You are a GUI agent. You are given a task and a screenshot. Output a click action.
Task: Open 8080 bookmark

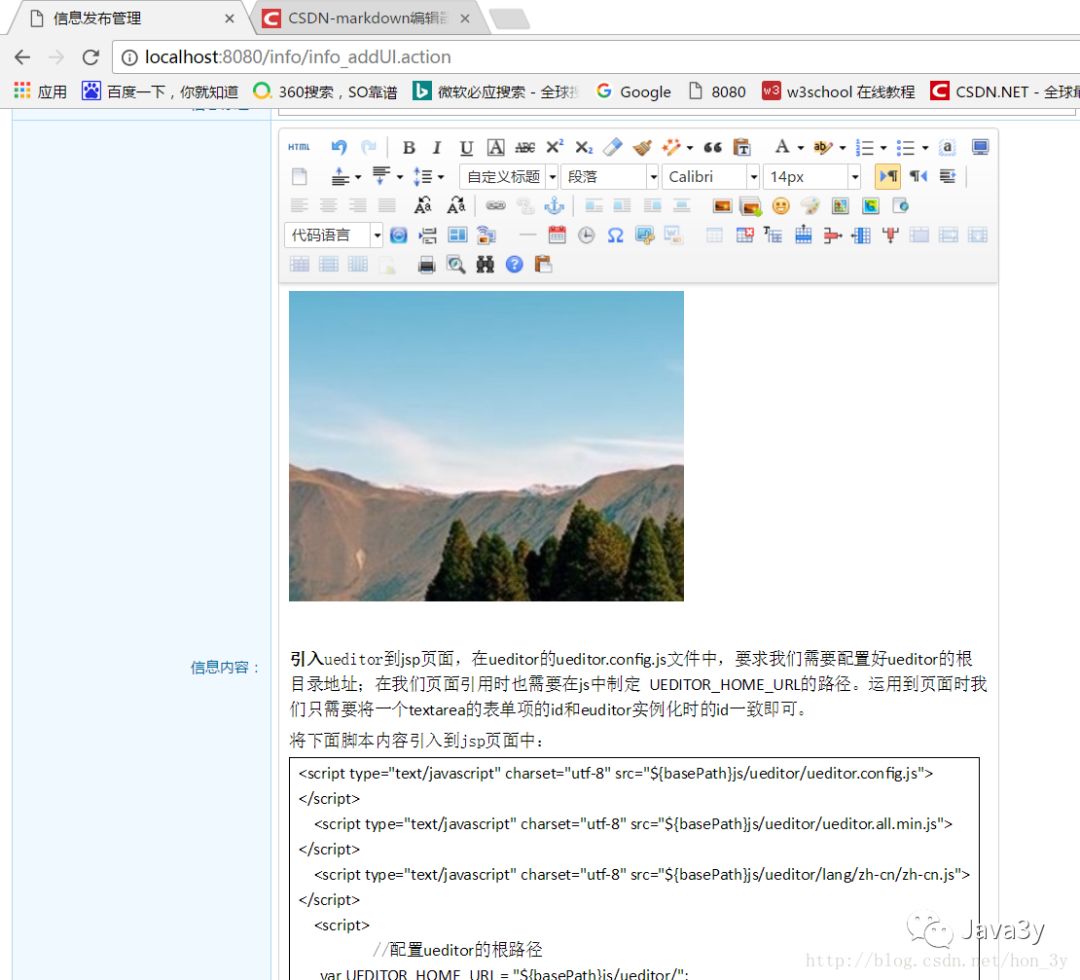coord(717,92)
